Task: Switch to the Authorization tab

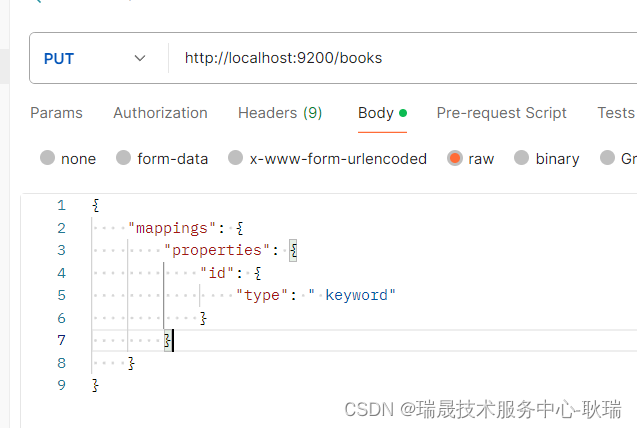Action: 160,113
